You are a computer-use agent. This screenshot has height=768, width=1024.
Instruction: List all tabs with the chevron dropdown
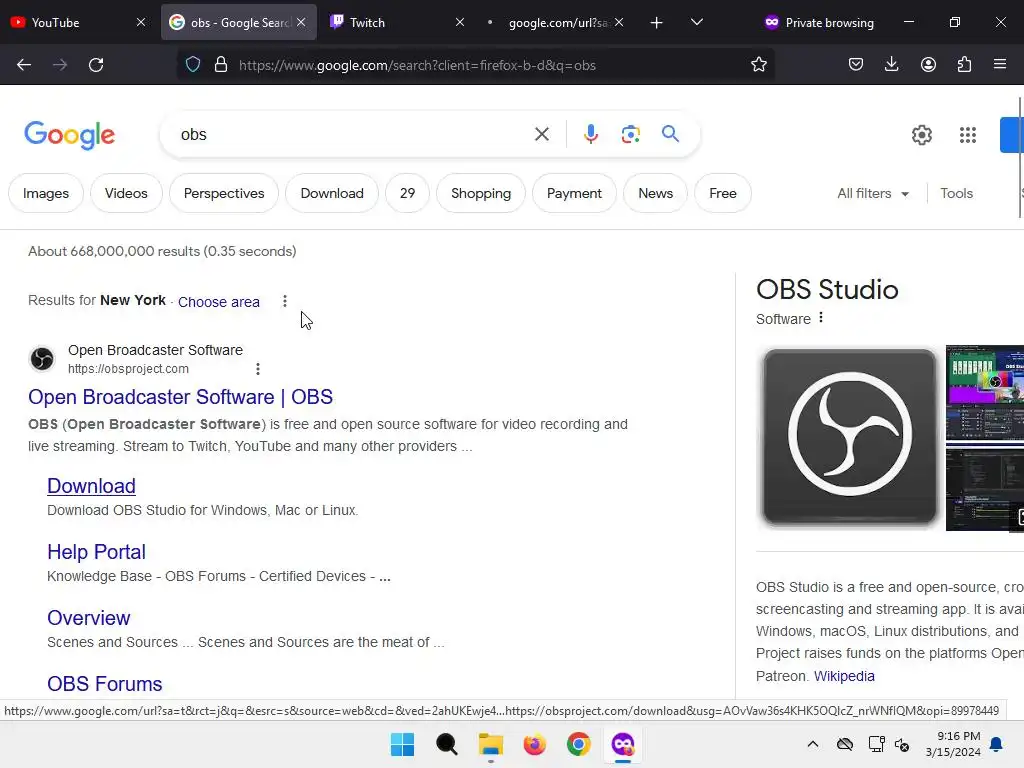pyautogui.click(x=697, y=22)
